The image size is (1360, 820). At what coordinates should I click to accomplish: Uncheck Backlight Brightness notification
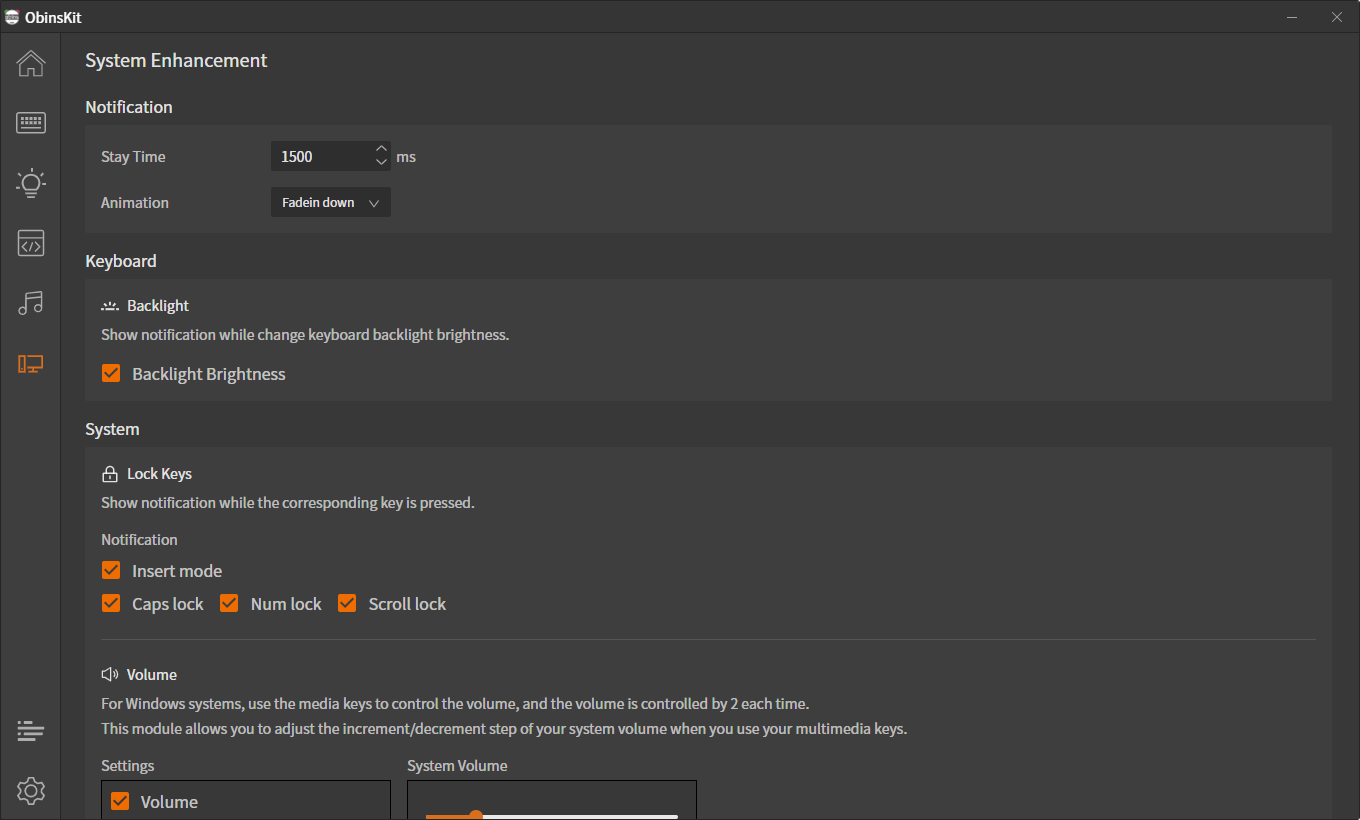coord(111,373)
